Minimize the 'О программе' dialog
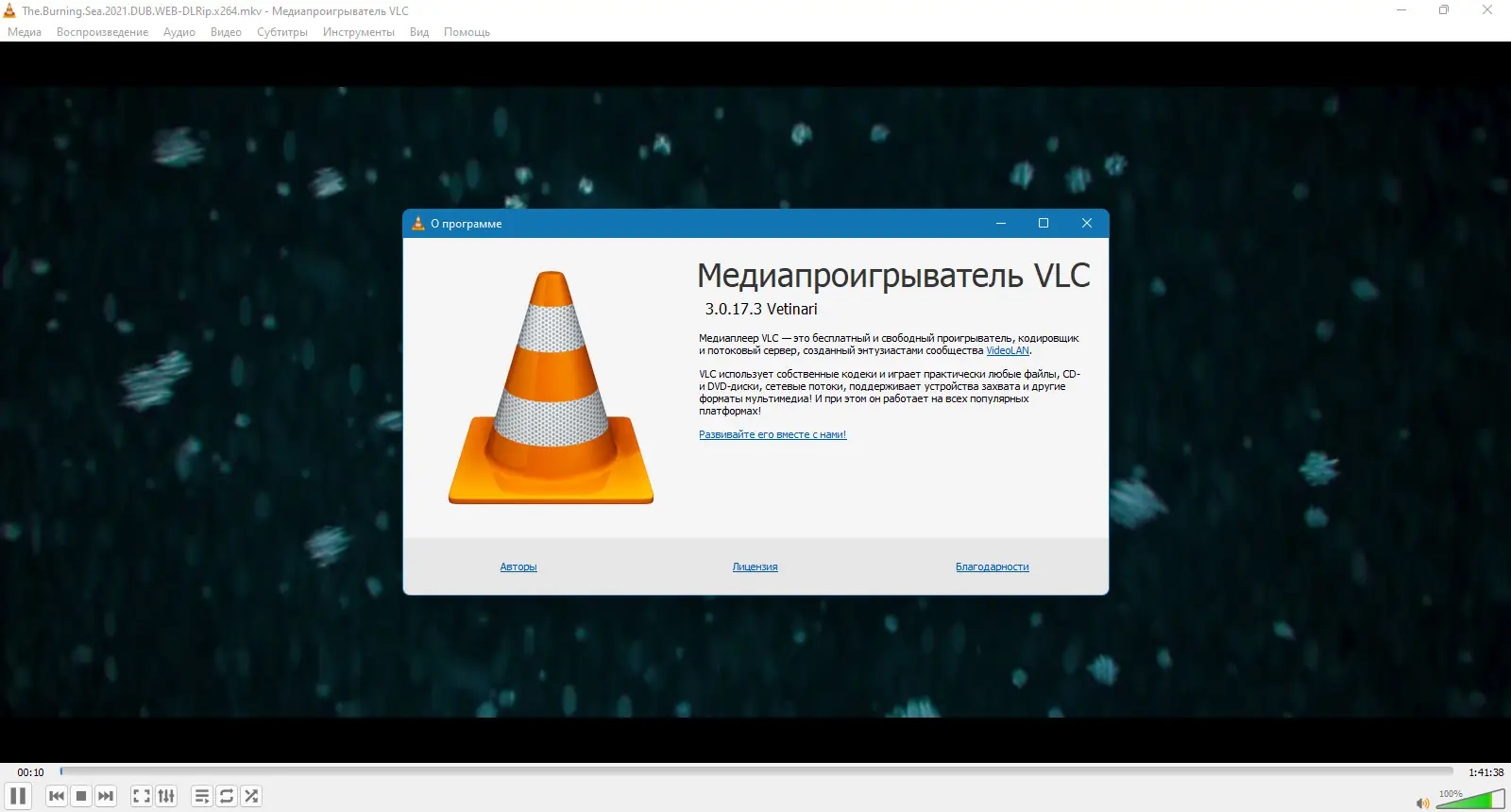Viewport: 1511px width, 812px height. tap(1001, 224)
